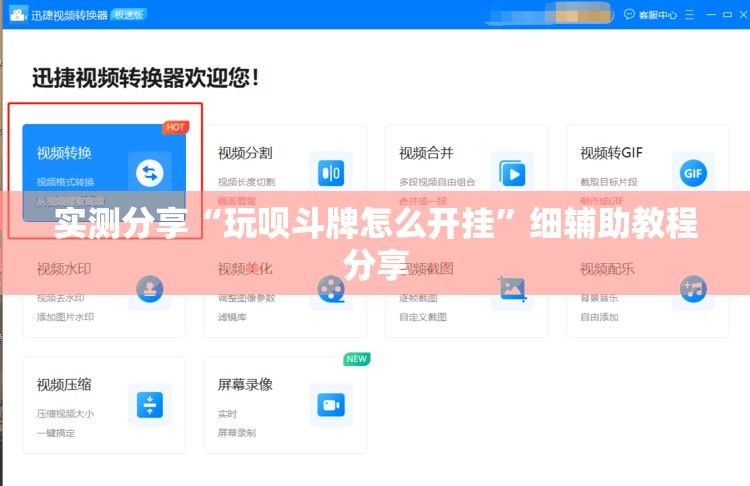The width and height of the screenshot is (750, 486).
Task: Click the GIF round icon
Action: [x=693, y=173]
